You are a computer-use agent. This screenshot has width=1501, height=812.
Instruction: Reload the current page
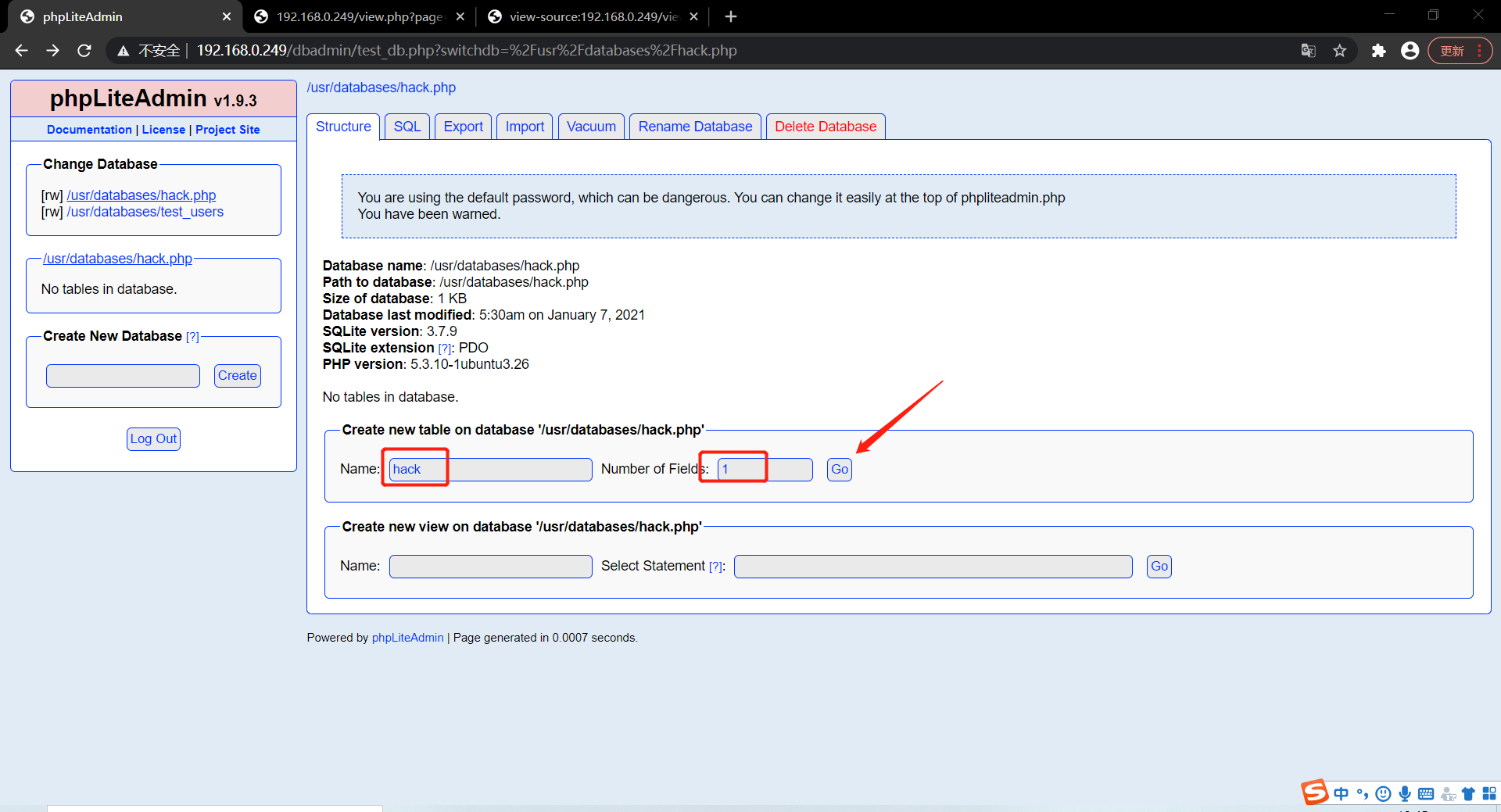point(84,51)
